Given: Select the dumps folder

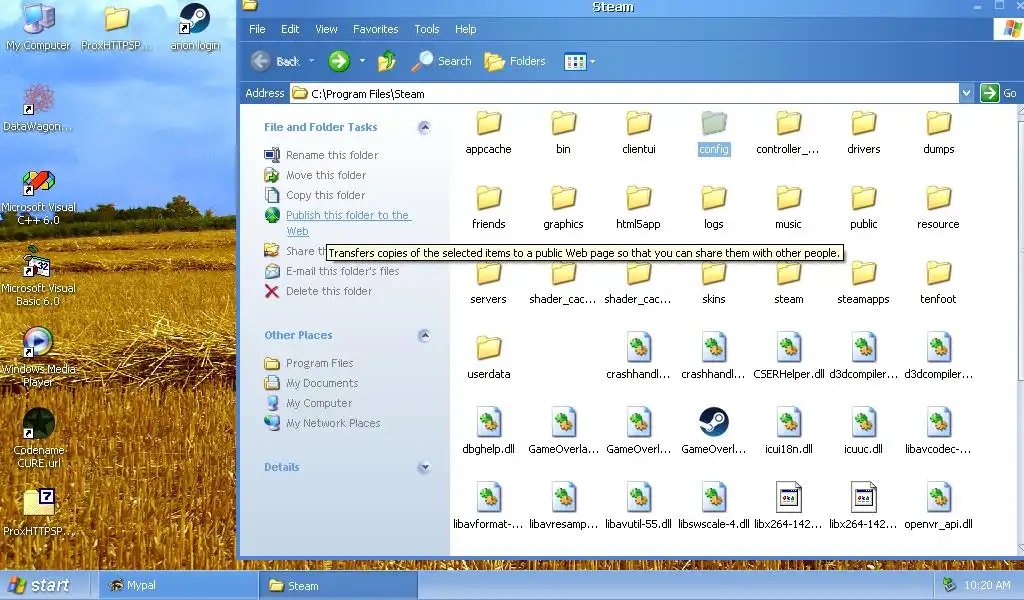Looking at the screenshot, I should click(x=938, y=133).
